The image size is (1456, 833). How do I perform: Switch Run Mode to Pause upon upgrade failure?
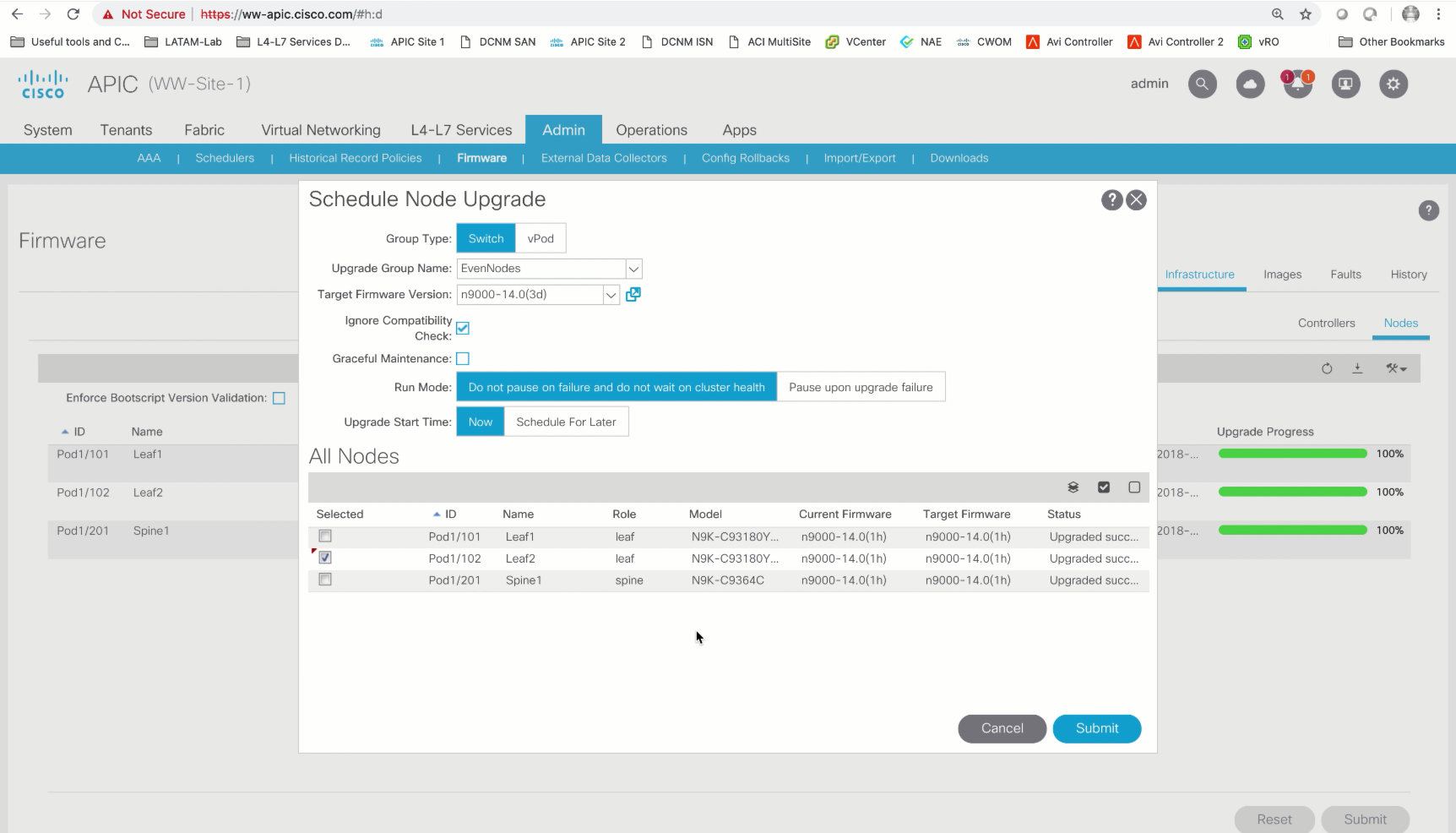[x=861, y=386]
